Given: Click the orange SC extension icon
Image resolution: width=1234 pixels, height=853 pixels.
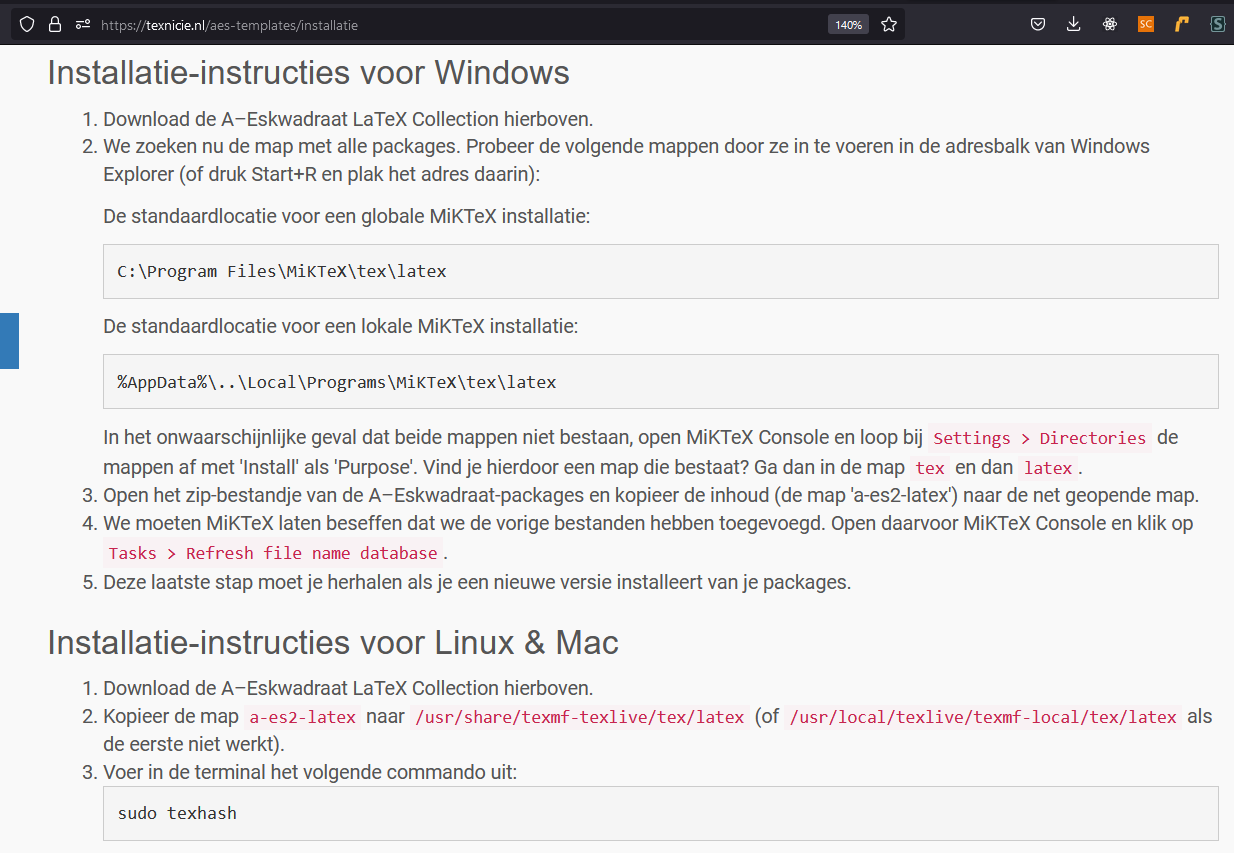Looking at the screenshot, I should (x=1146, y=25).
